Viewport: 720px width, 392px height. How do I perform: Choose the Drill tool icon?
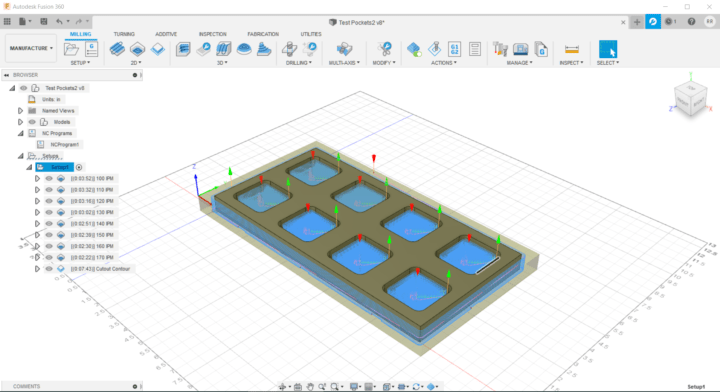(x=289, y=49)
